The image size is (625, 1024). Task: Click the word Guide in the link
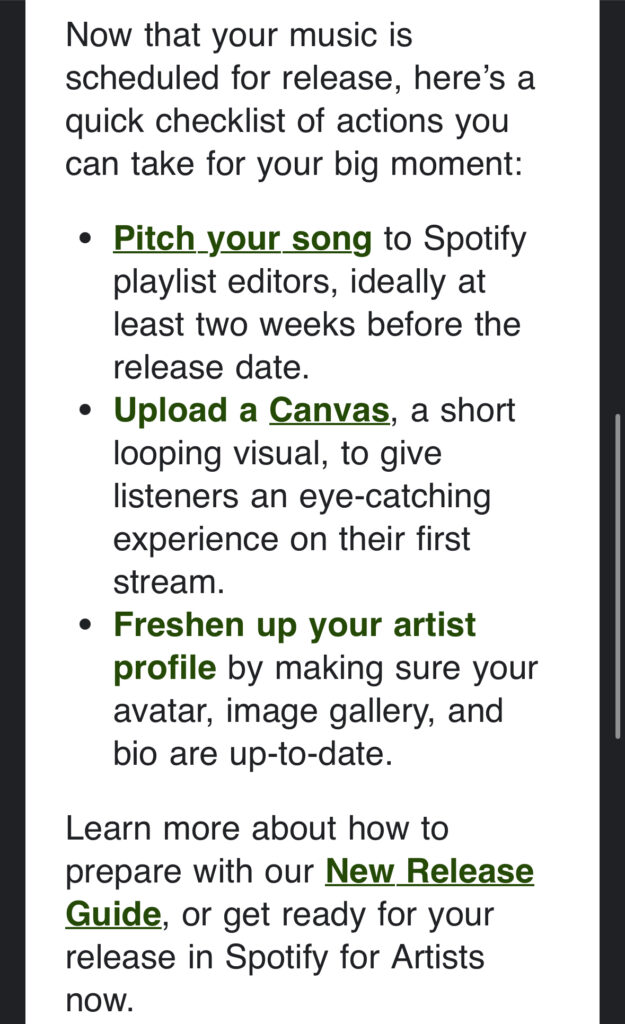(113, 914)
